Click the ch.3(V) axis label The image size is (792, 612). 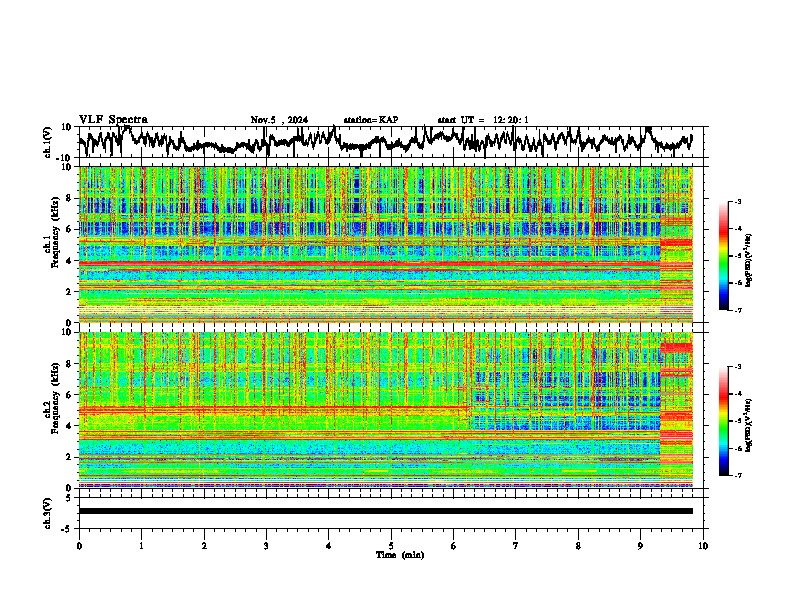point(48,514)
